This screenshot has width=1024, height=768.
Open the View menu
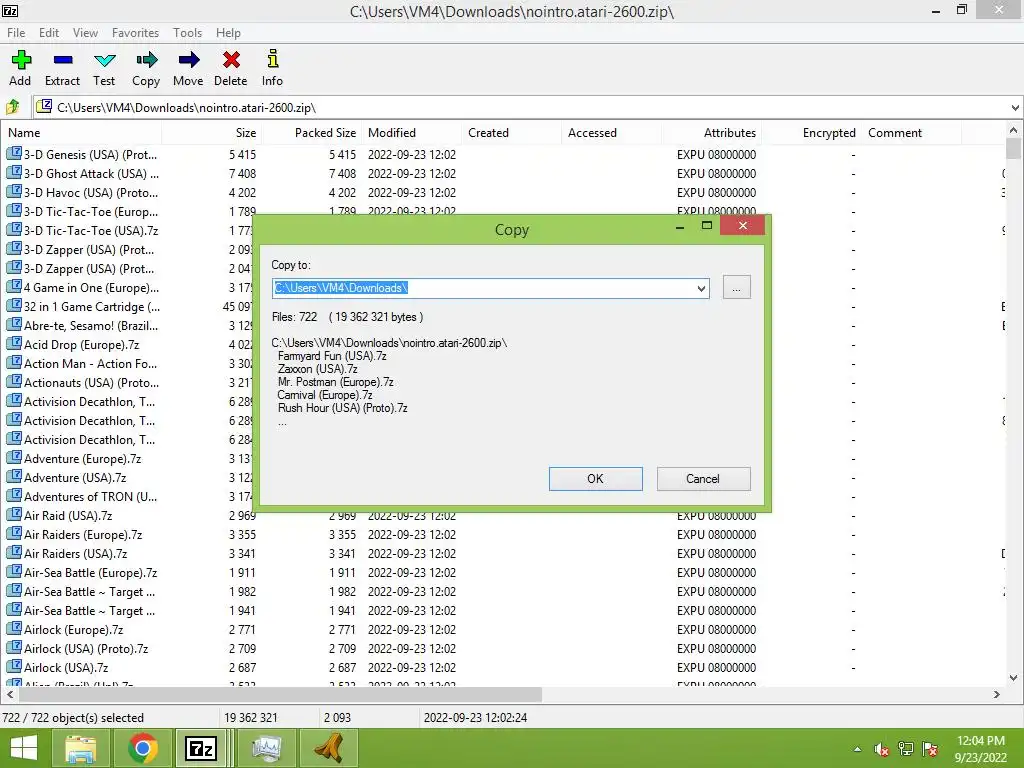(x=85, y=33)
